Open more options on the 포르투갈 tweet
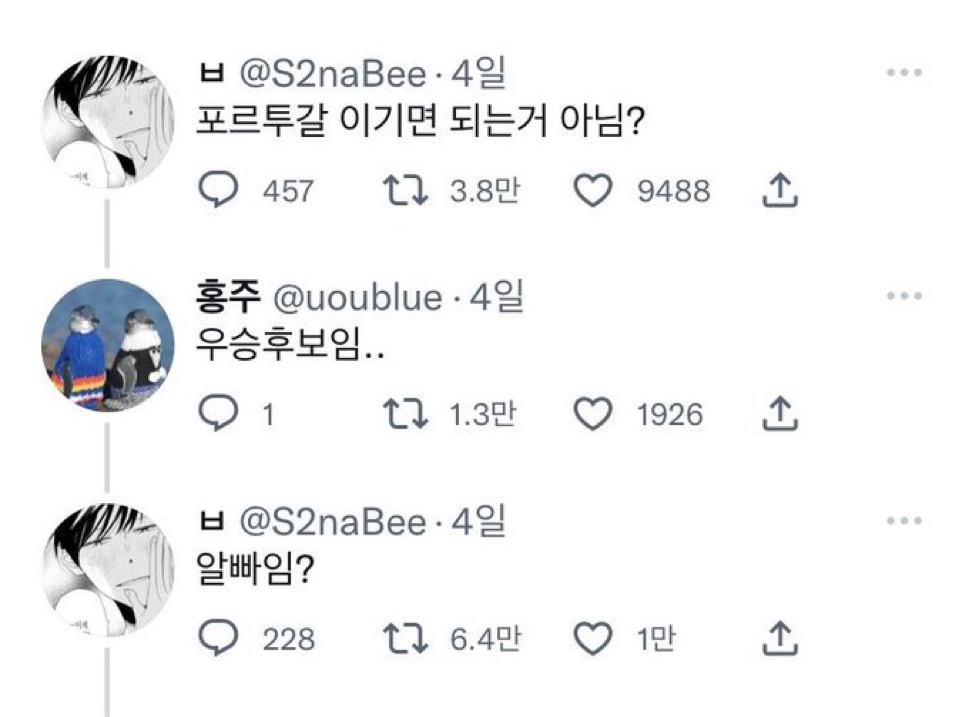The height and width of the screenshot is (717, 968). (904, 73)
